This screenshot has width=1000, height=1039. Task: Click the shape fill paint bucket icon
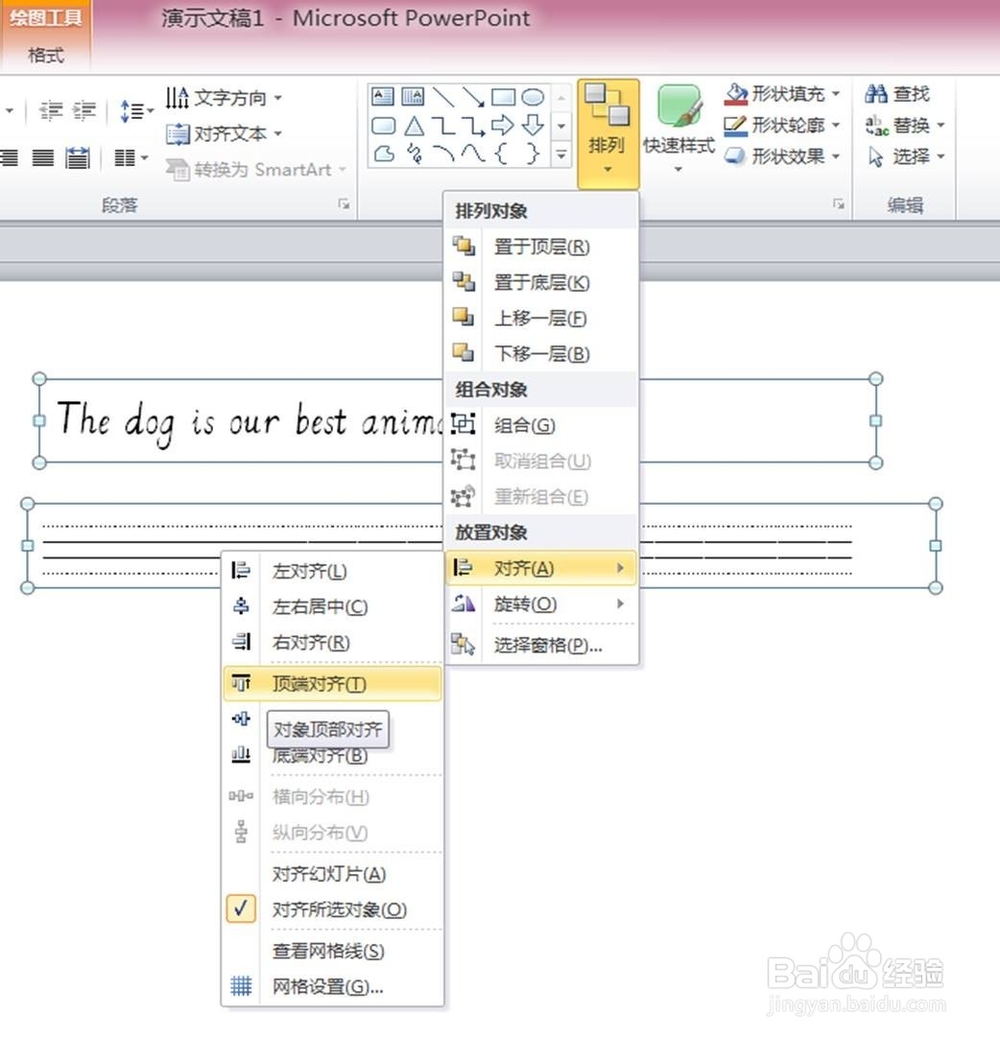(736, 94)
